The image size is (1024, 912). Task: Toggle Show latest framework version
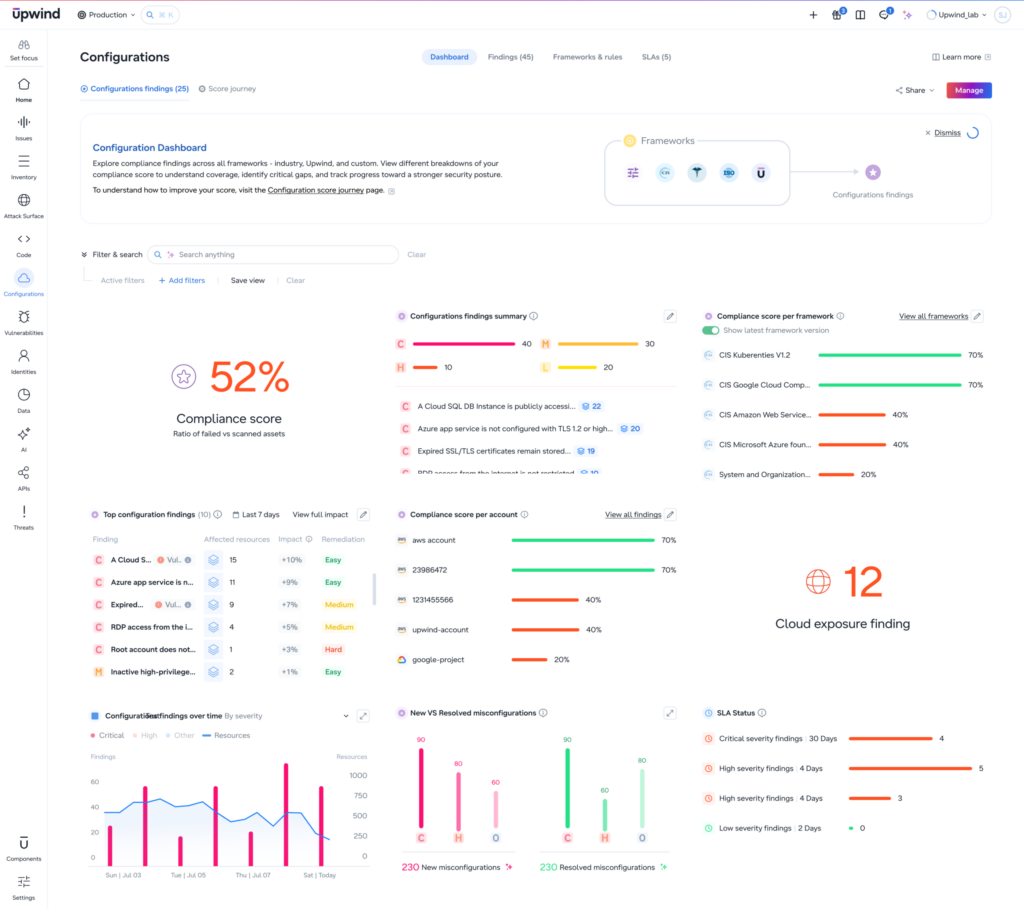pos(711,331)
